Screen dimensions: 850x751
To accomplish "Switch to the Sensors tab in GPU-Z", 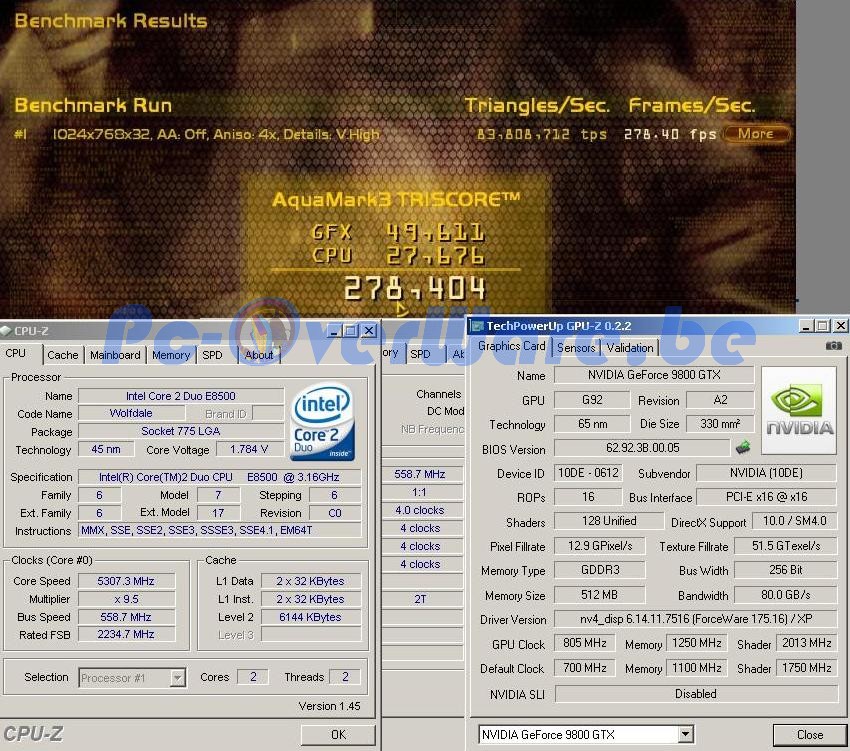I will pyautogui.click(x=576, y=348).
